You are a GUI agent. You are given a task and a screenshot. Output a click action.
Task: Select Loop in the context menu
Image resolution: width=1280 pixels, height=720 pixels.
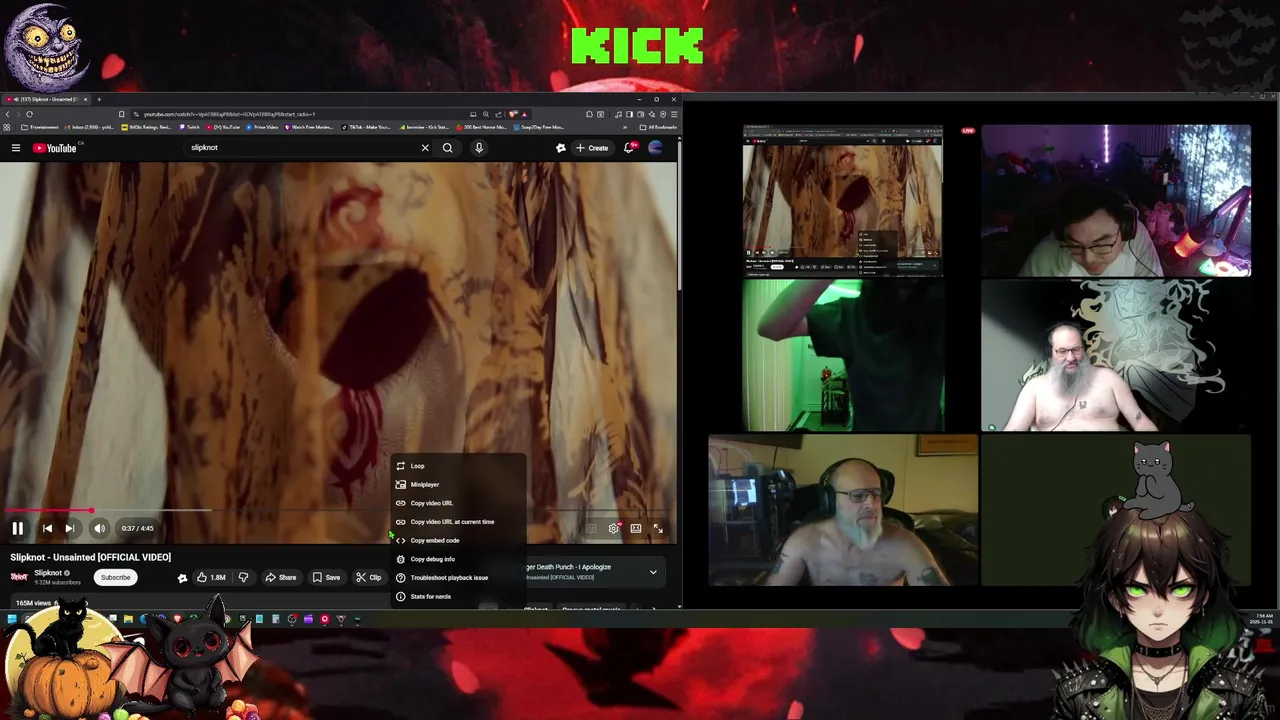(458, 466)
